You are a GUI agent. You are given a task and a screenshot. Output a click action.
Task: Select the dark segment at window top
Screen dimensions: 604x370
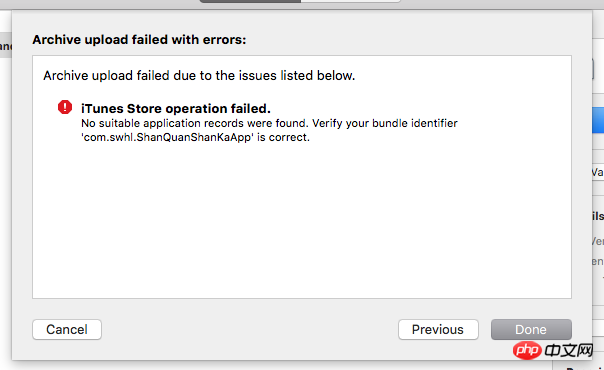[250, 1]
